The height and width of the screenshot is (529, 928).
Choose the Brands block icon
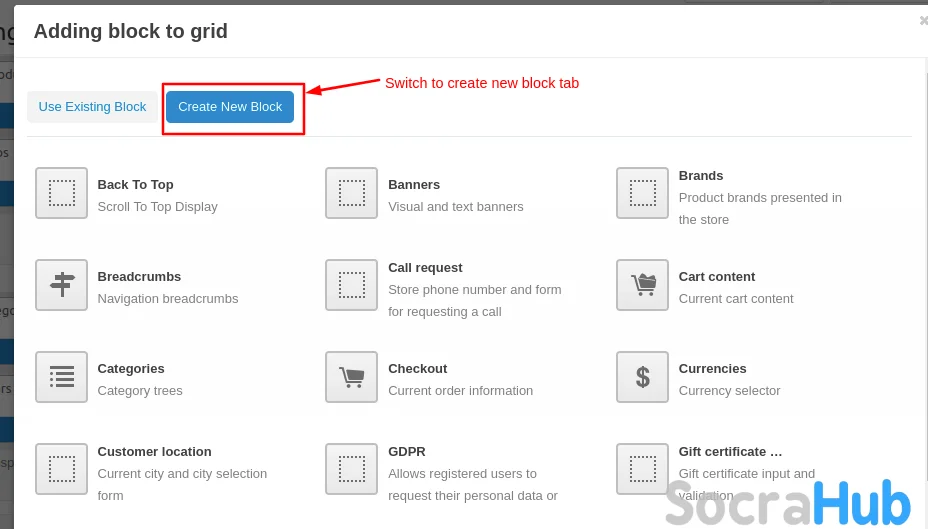(642, 193)
